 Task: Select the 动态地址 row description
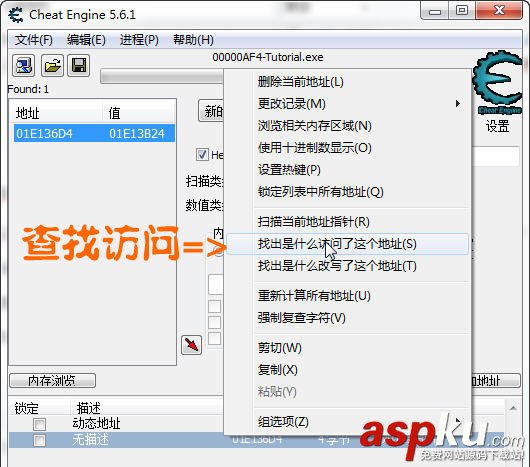tap(97, 423)
